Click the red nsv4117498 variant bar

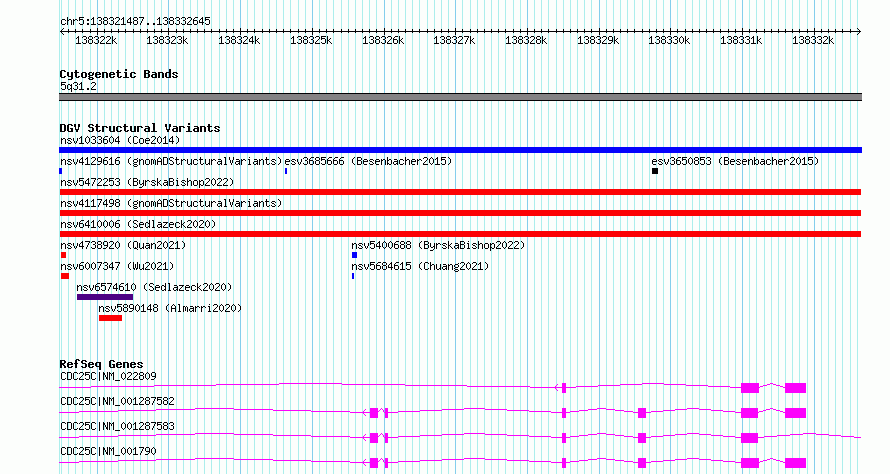[460, 213]
